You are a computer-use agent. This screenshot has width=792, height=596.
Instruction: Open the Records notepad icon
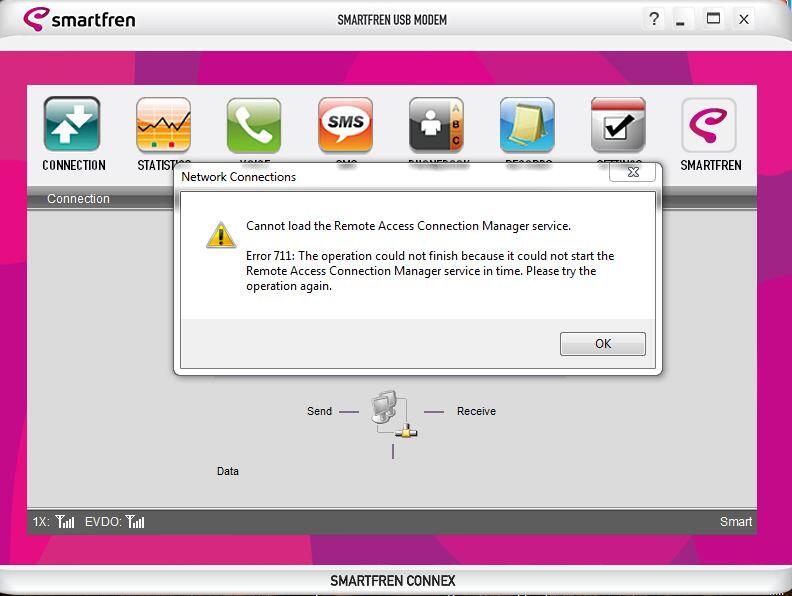(527, 125)
